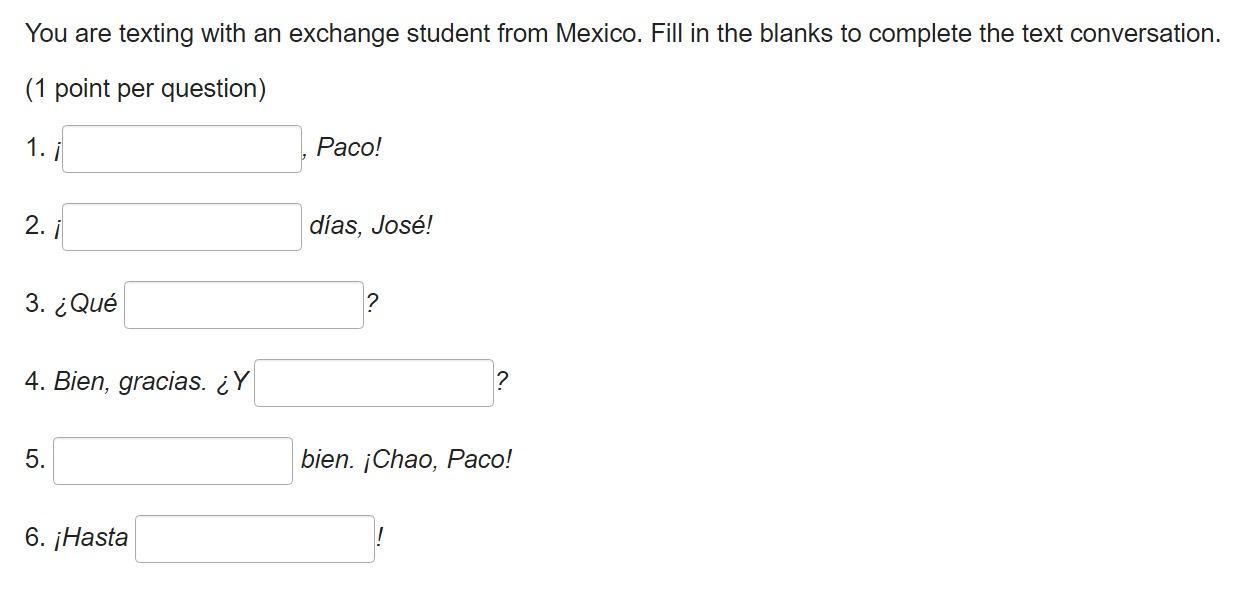
Task: Click the number label "4."
Action: pos(35,381)
